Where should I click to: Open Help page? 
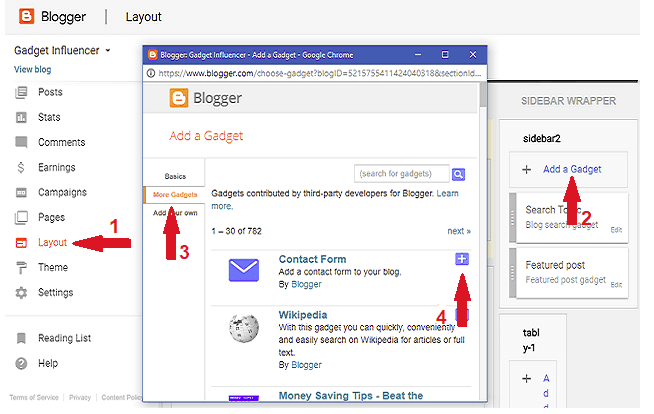[48, 363]
